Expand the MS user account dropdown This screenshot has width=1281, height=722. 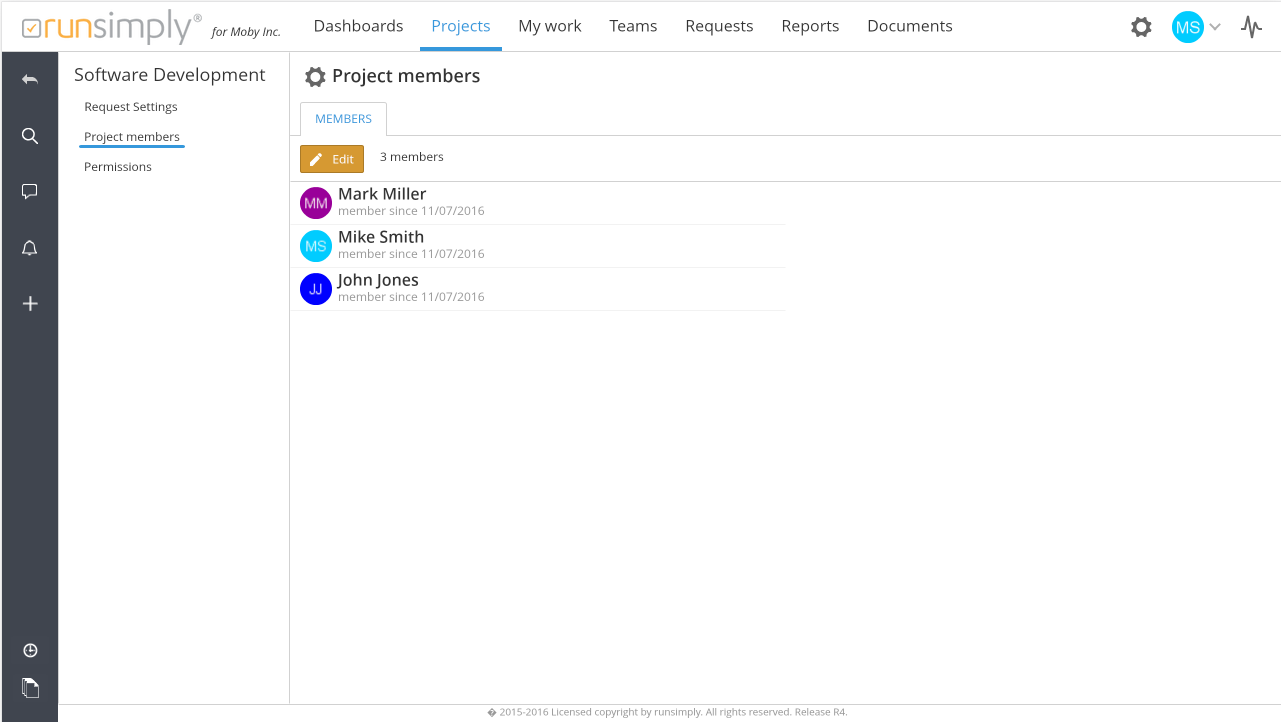click(x=1197, y=27)
